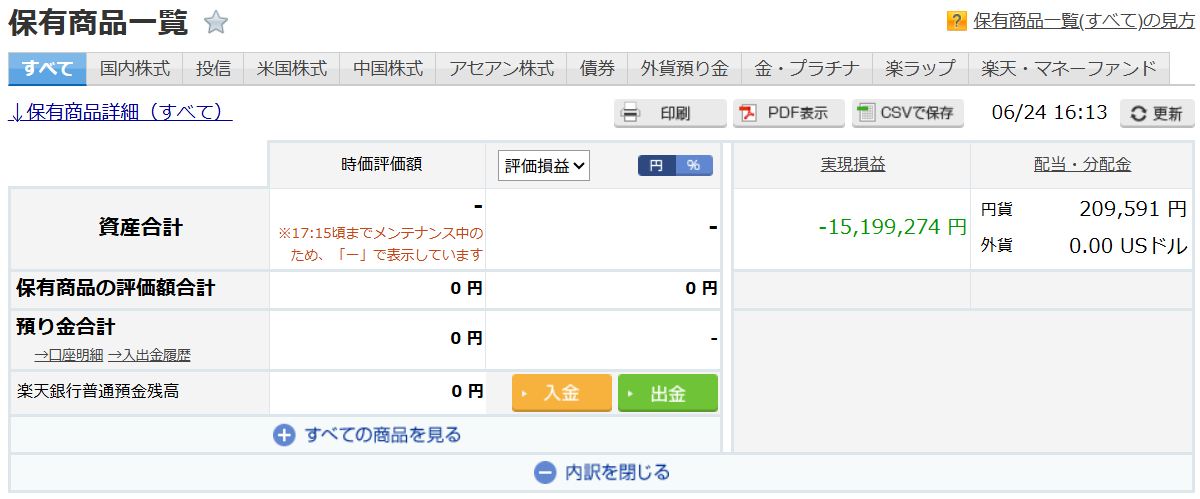Viewport: 1200px width, 499px height.
Task: Open the 投信 tab
Action: coord(213,69)
